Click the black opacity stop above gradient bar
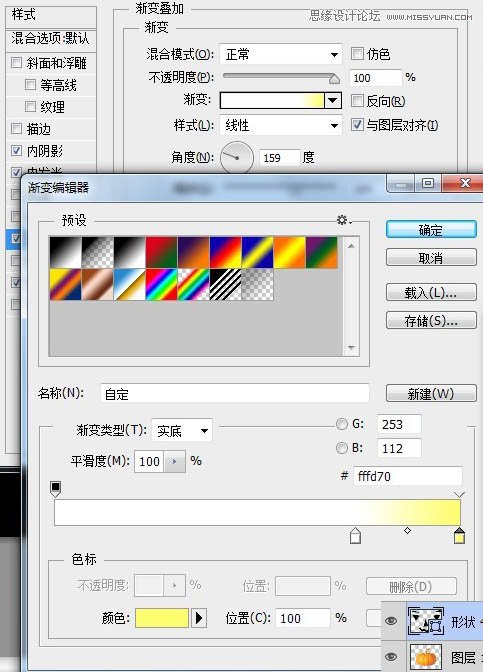483x672 pixels. click(55, 489)
